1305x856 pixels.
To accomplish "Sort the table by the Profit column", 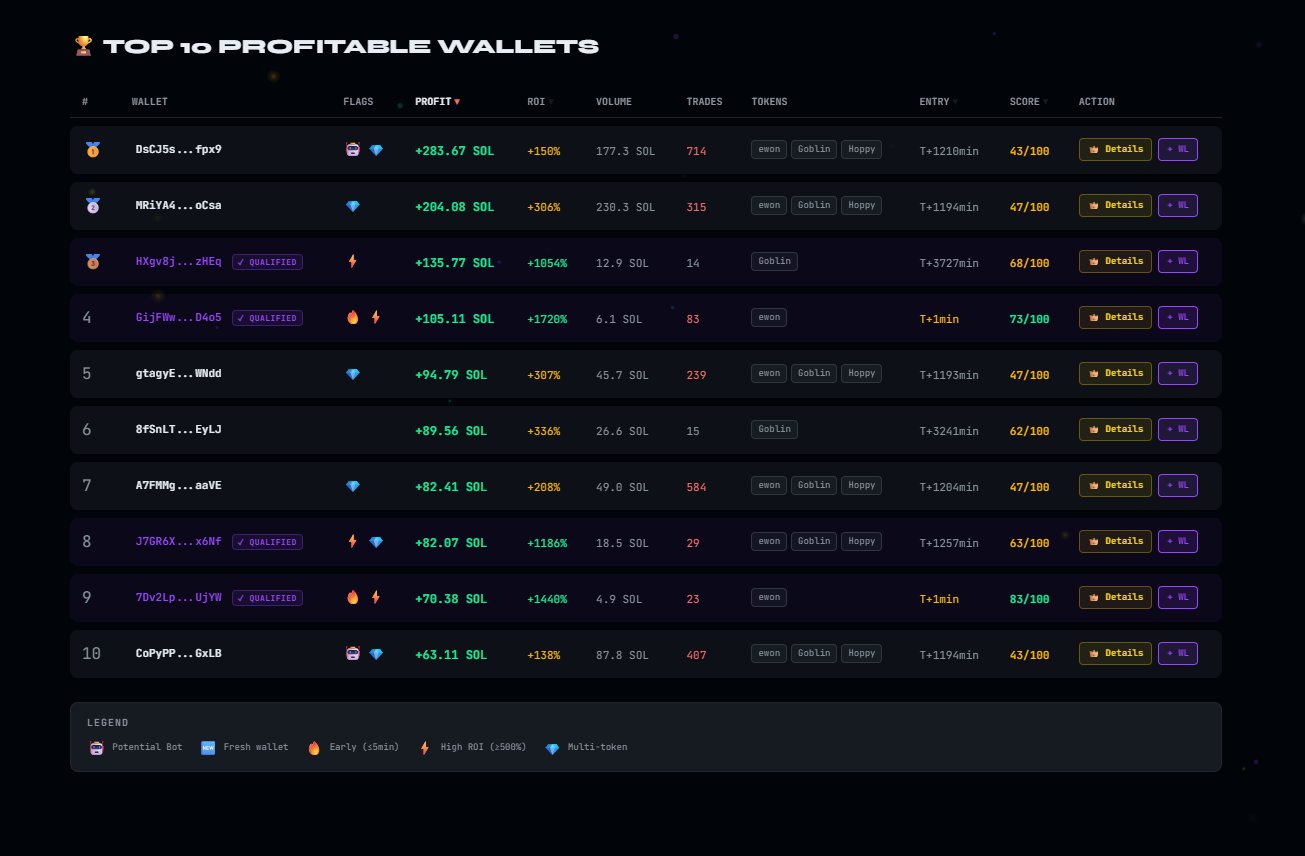I will point(438,101).
